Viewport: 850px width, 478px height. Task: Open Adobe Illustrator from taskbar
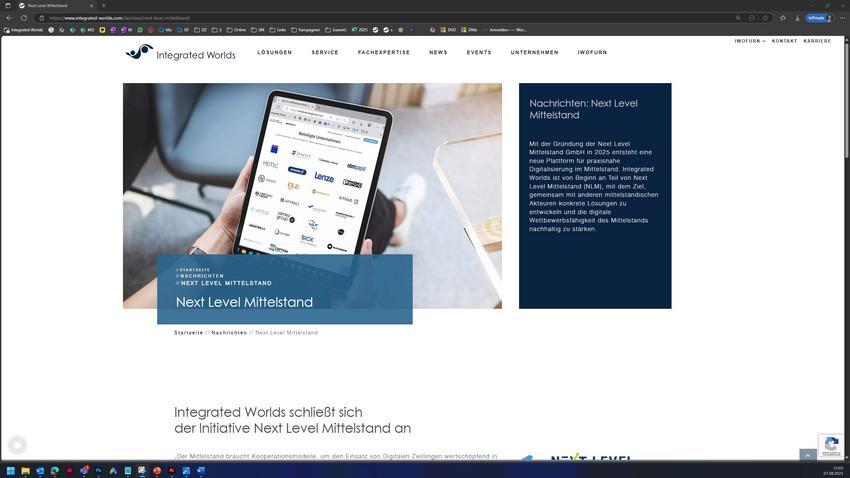(x=171, y=470)
